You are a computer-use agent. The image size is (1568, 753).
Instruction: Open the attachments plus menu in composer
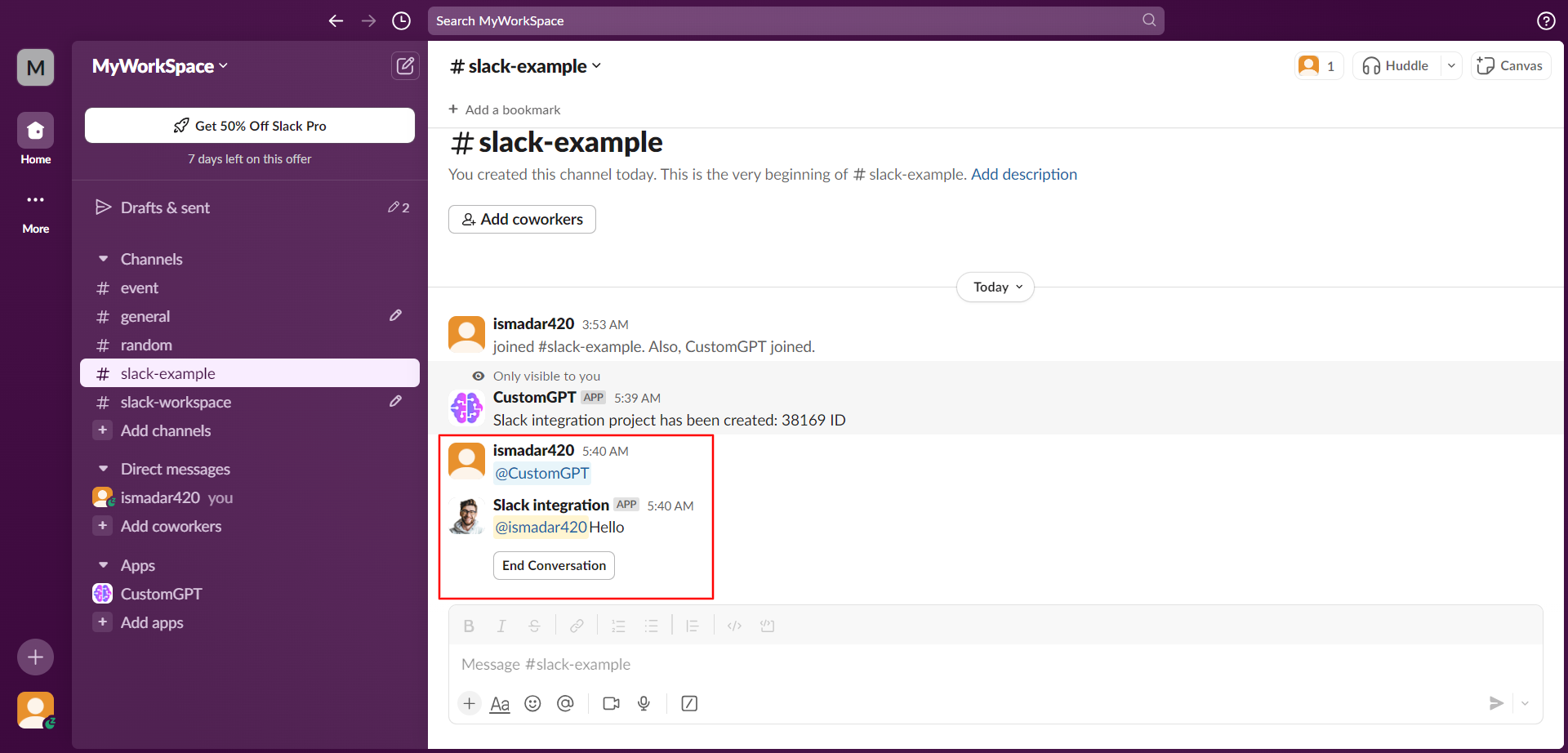coord(469,703)
